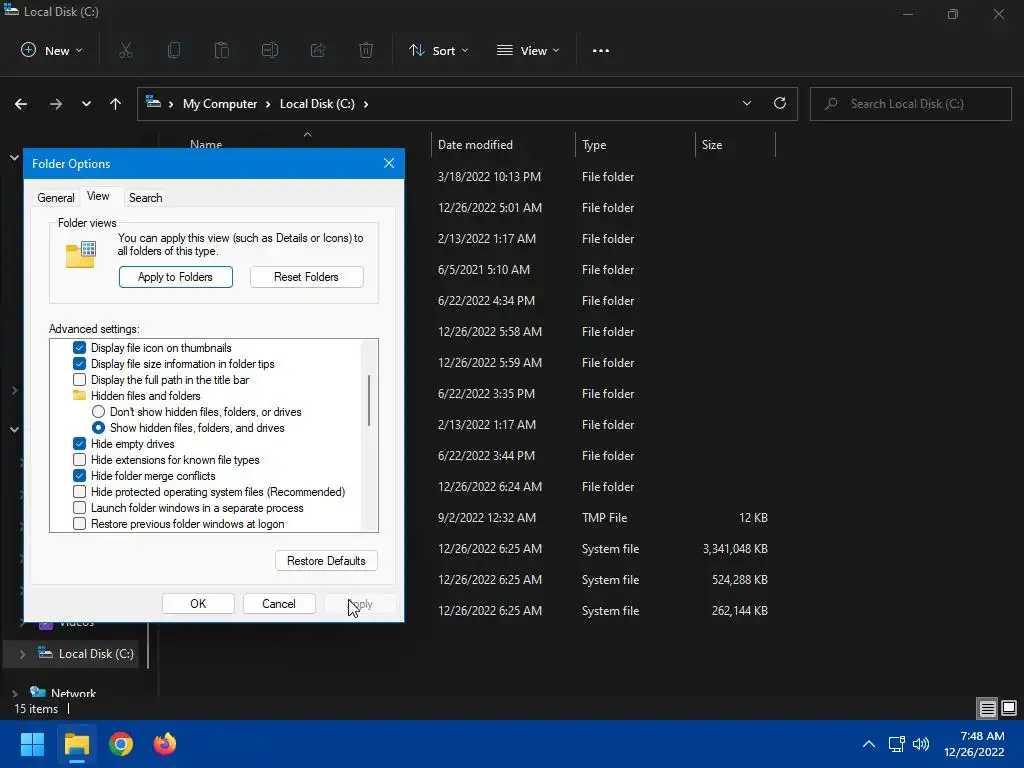1024x768 pixels.
Task: Check Hide extensions for known file types
Action: (79, 460)
